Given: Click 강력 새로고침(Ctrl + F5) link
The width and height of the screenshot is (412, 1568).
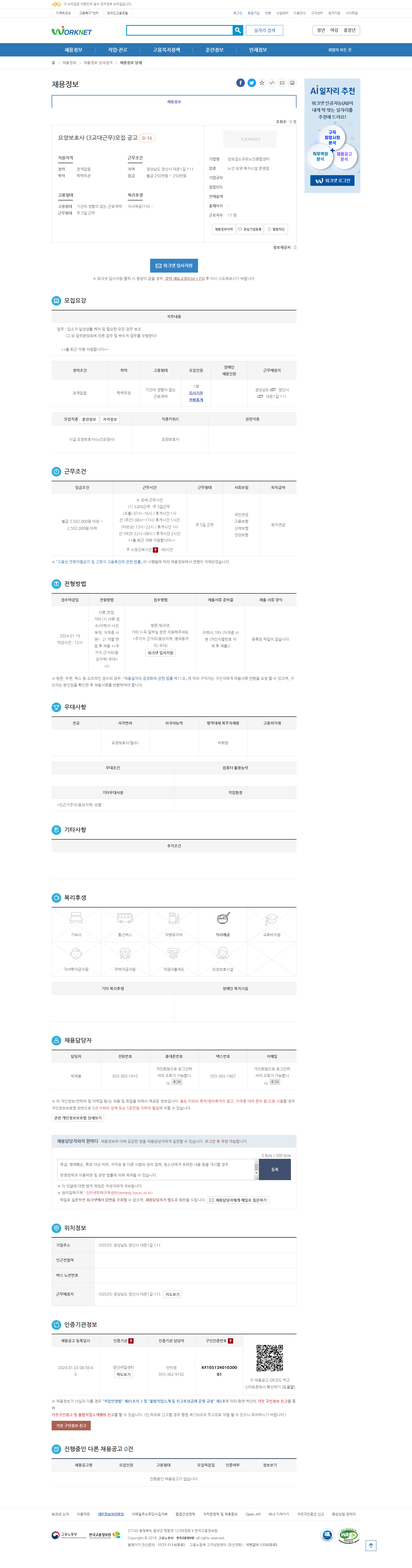Looking at the screenshot, I should pyautogui.click(x=184, y=278).
